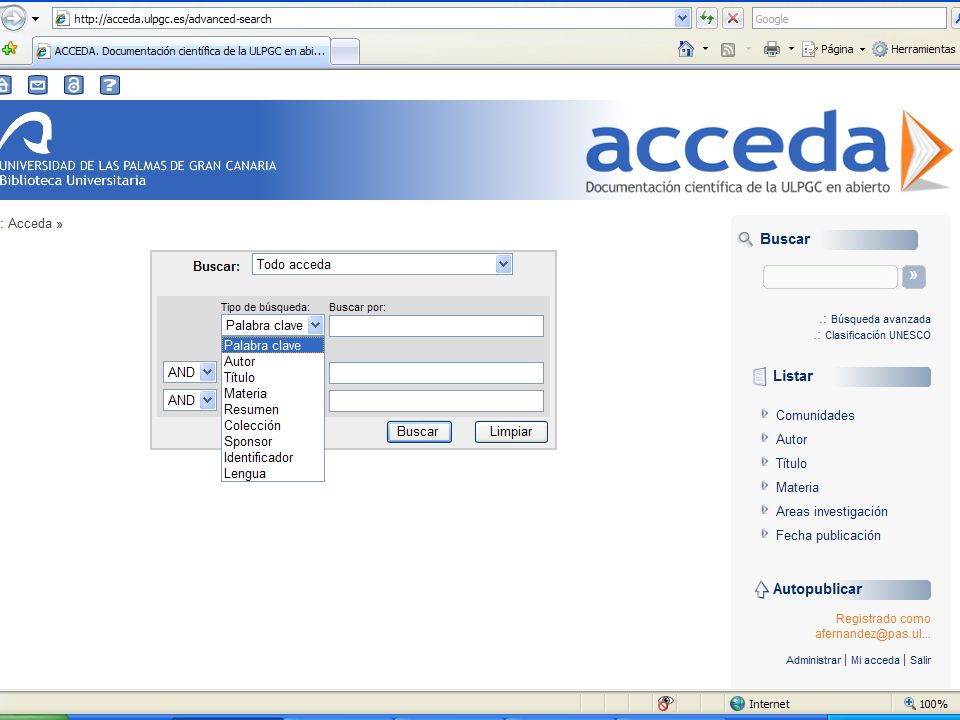
Task: Open the Fecha publicación link
Action: click(x=828, y=535)
